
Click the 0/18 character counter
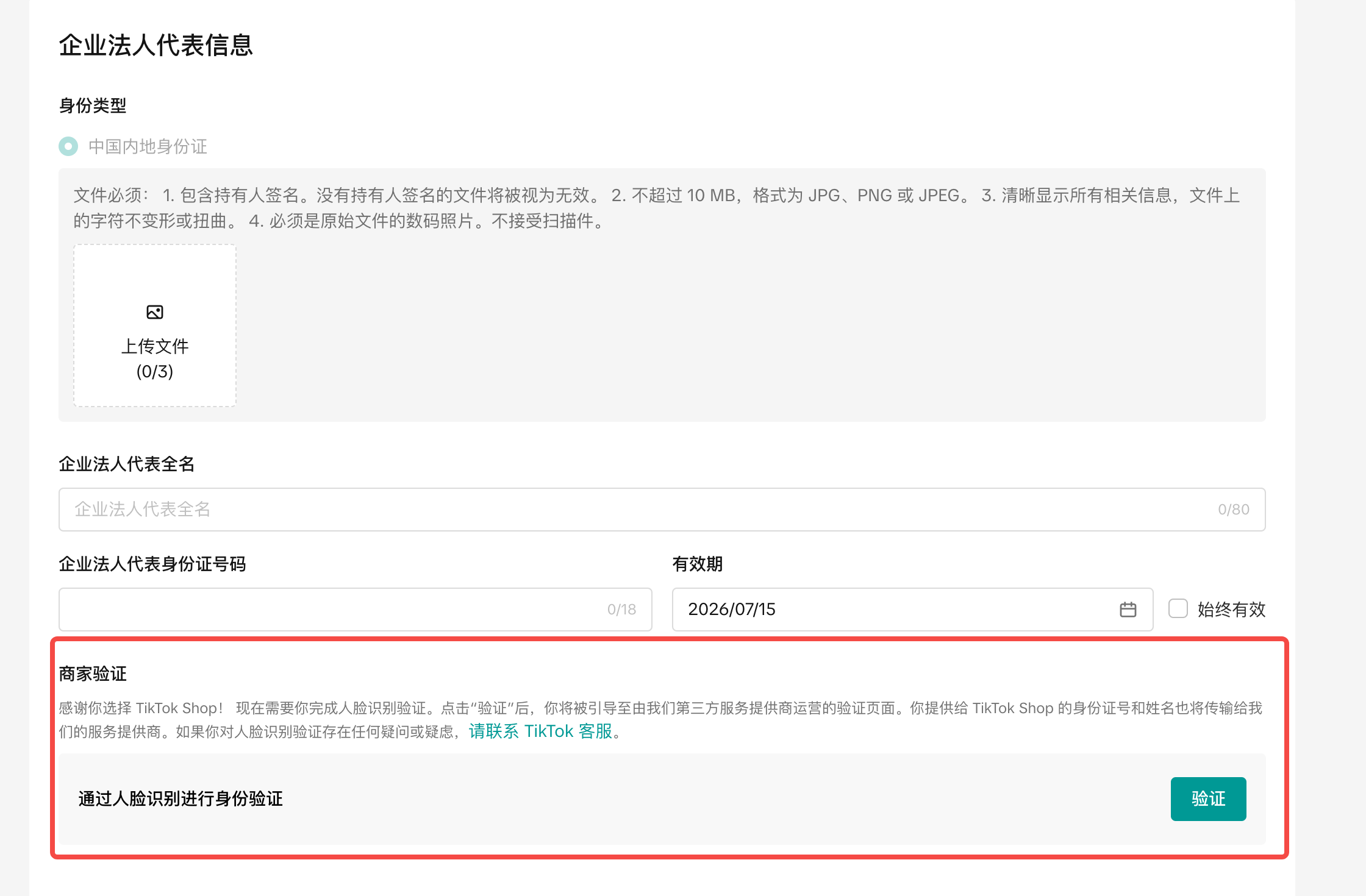click(x=621, y=610)
